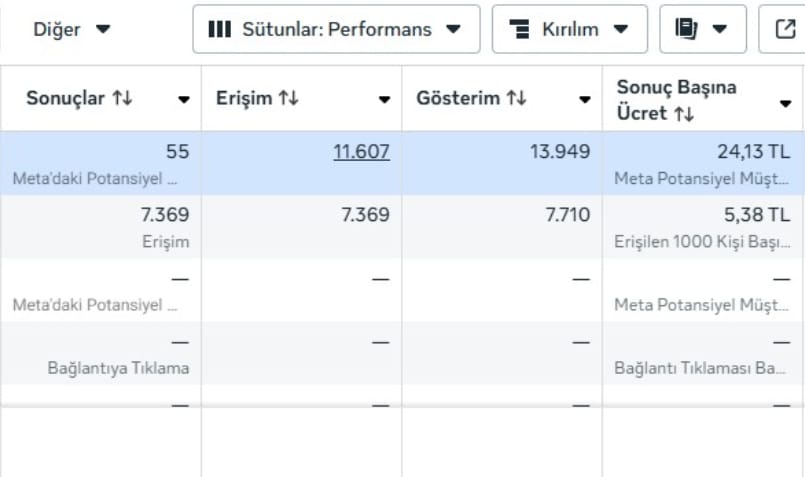Sort by Sonuç Başına Ücret arrows
The width and height of the screenshot is (805, 477).
tap(684, 113)
